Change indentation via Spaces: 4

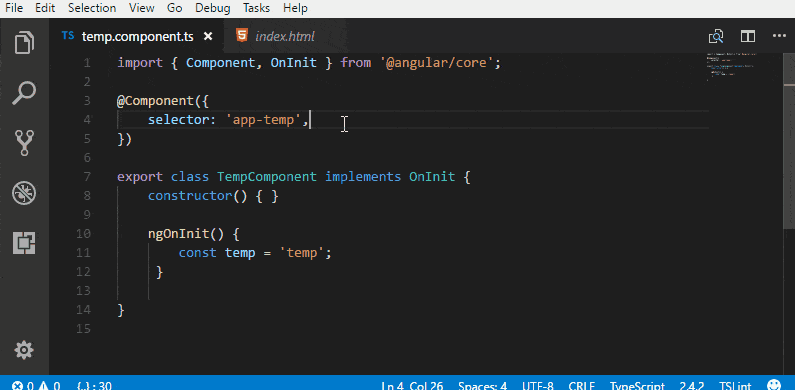(x=482, y=386)
